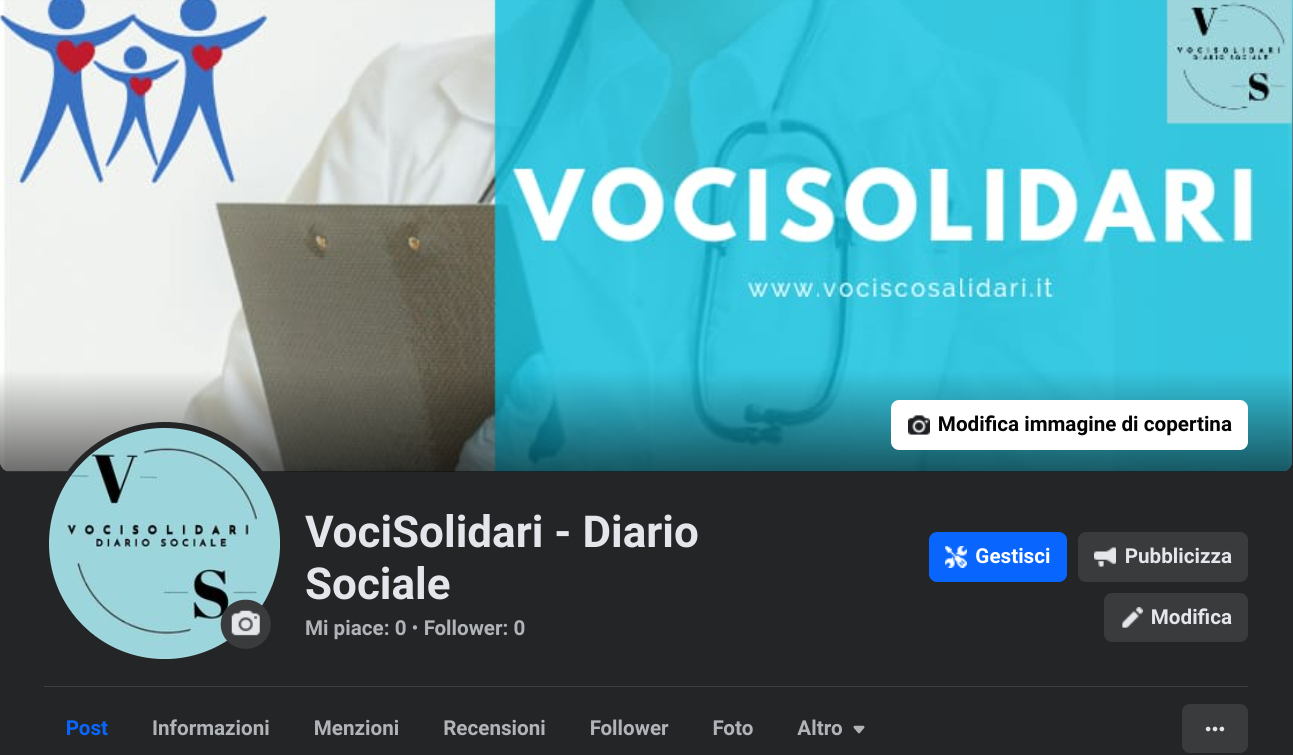
Task: Expand the Altro dropdown menu
Action: pos(831,728)
